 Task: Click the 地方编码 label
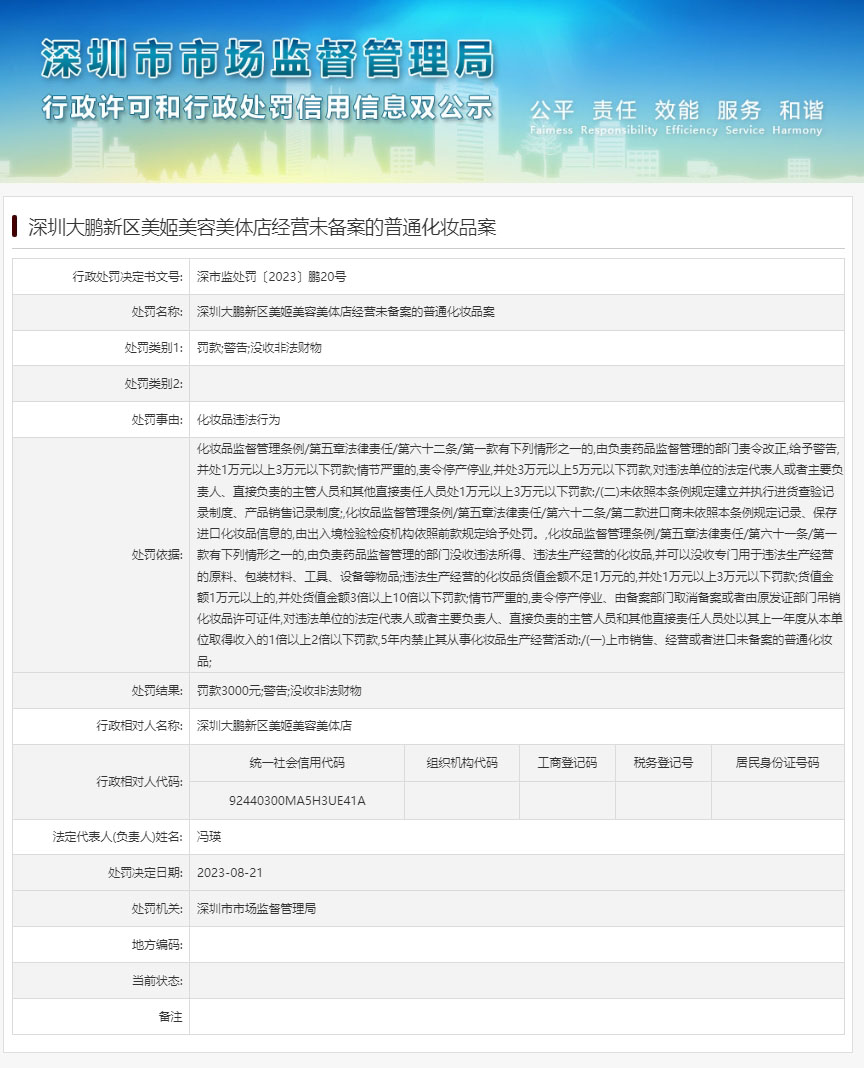pyautogui.click(x=157, y=945)
